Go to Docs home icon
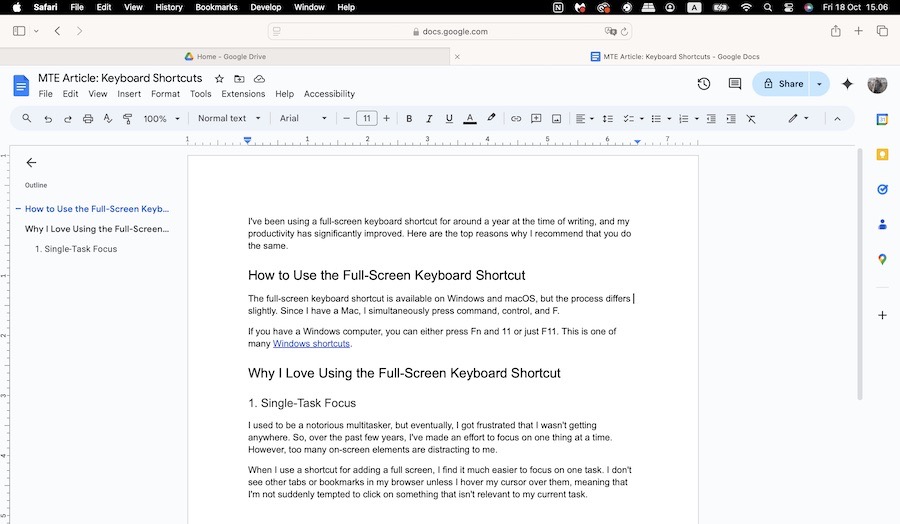The height and width of the screenshot is (524, 900). coord(21,86)
